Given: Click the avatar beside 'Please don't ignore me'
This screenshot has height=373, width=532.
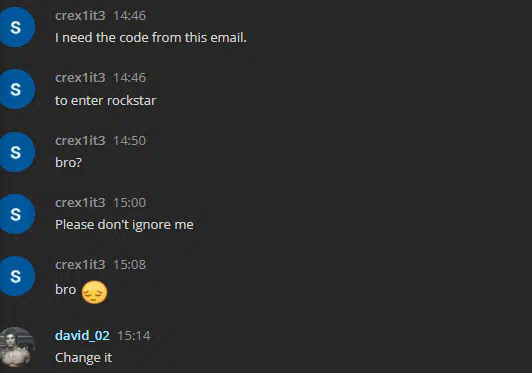Looking at the screenshot, I should coord(15,214).
